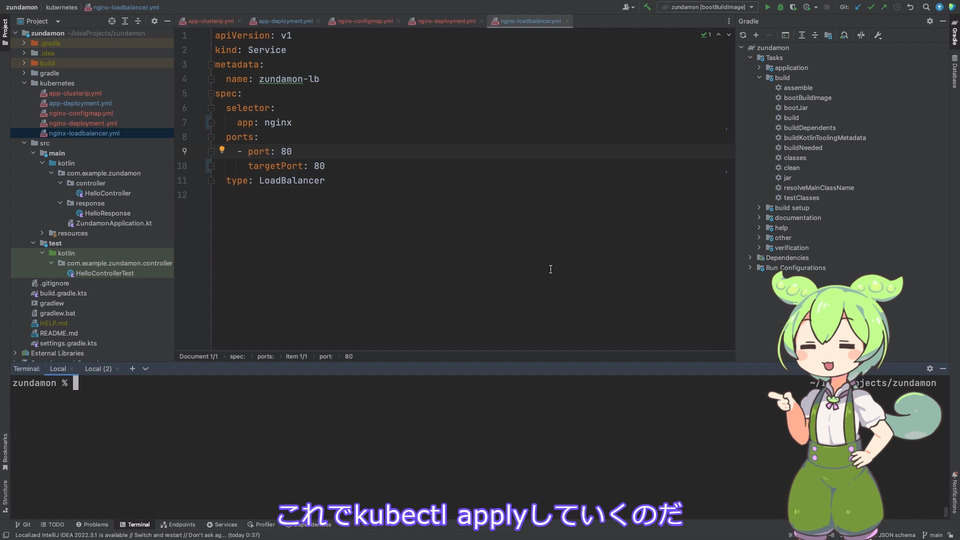This screenshot has height=540, width=960.
Task: Open terminal panel settings gear
Action: click(930, 369)
